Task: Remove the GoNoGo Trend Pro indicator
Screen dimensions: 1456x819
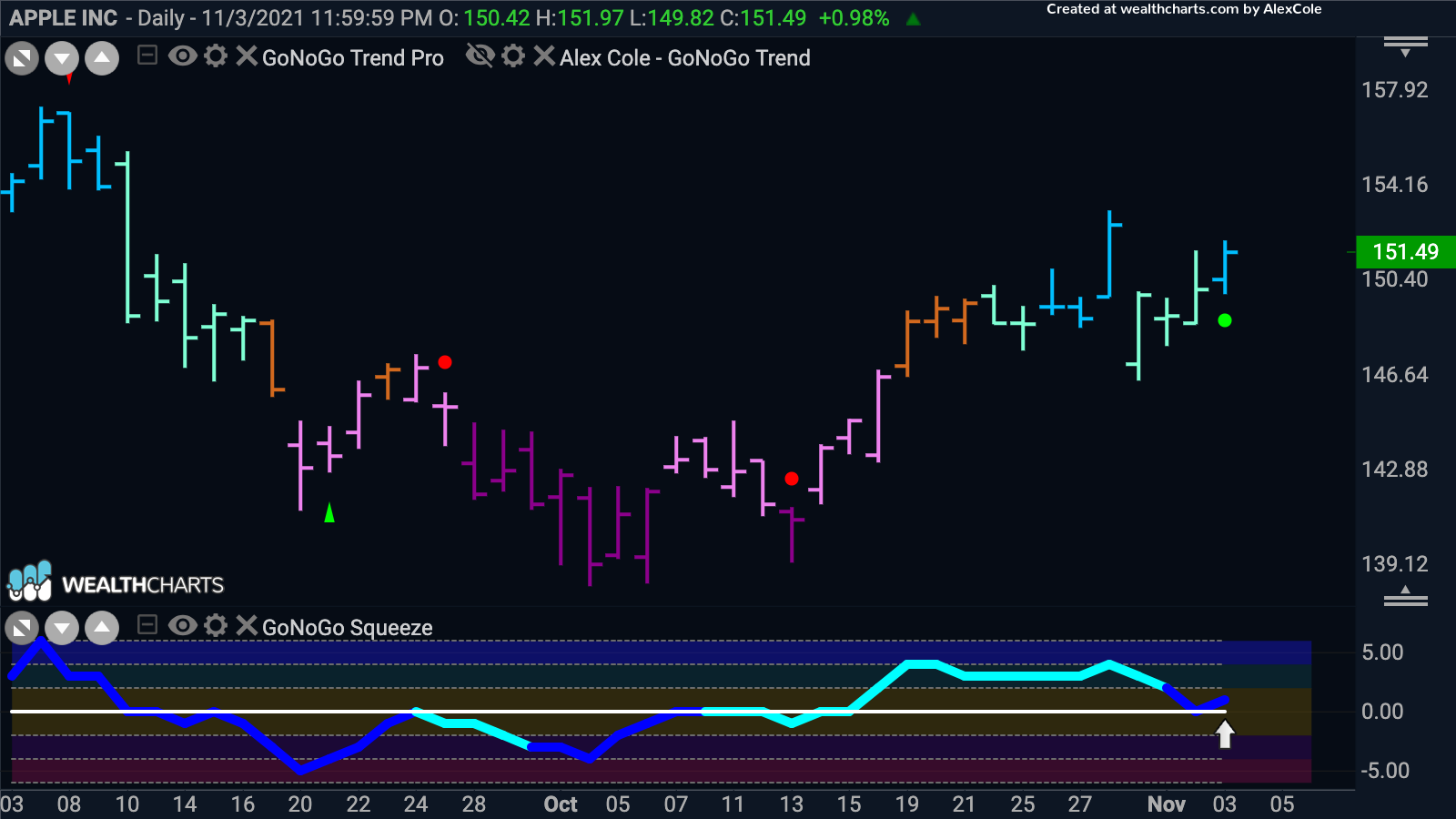Action: [246, 56]
